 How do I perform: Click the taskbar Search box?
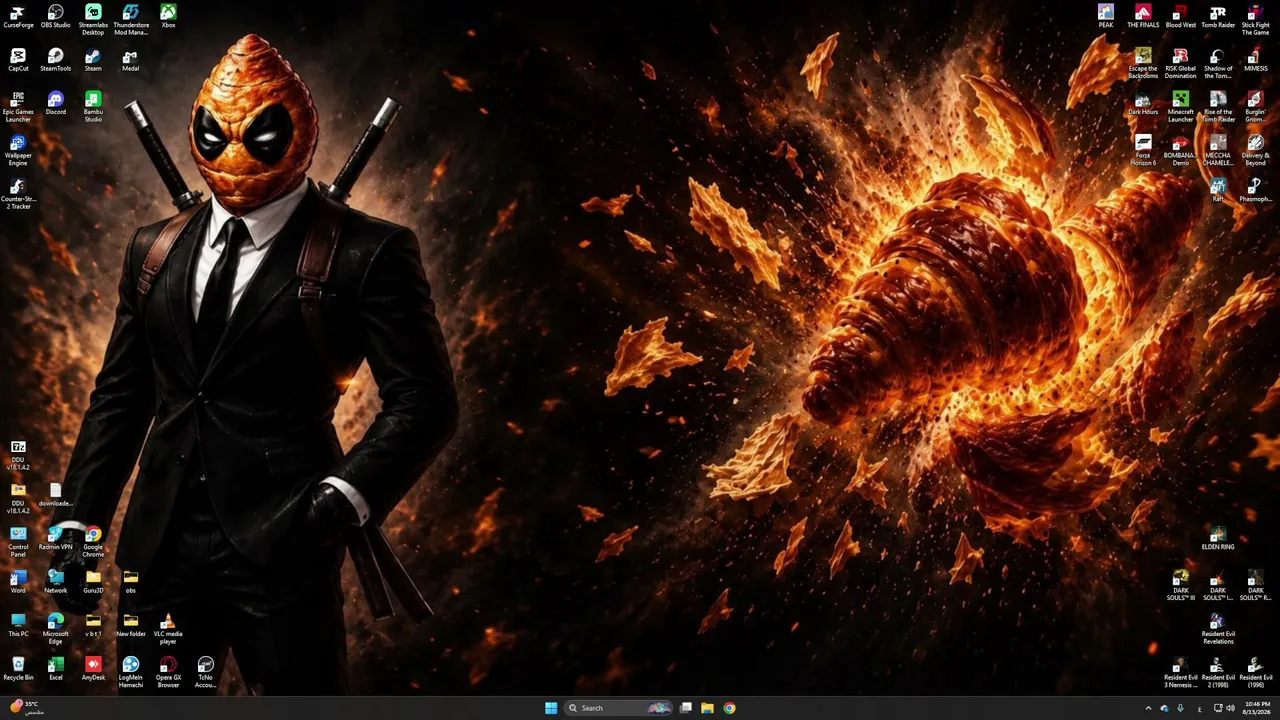(x=619, y=708)
